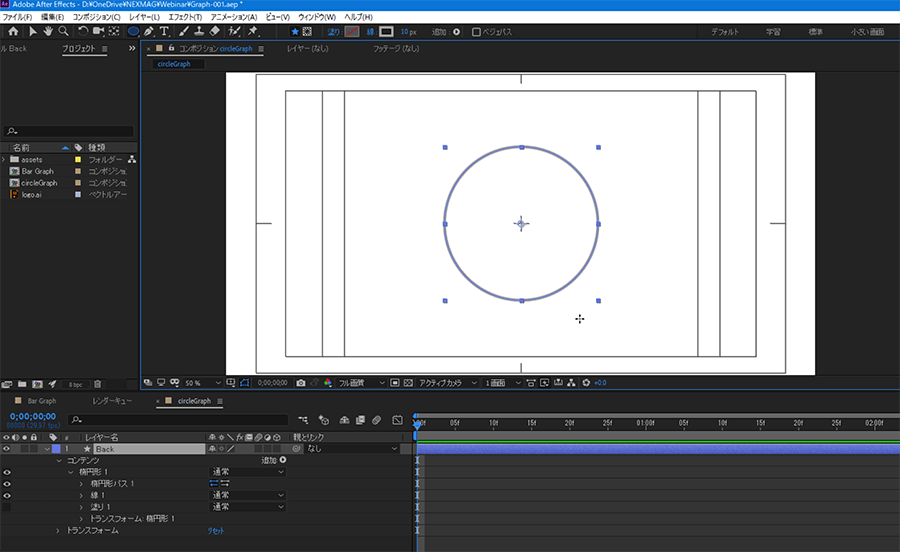
Task: Expand the 塗り 1 property group
Action: (82, 507)
